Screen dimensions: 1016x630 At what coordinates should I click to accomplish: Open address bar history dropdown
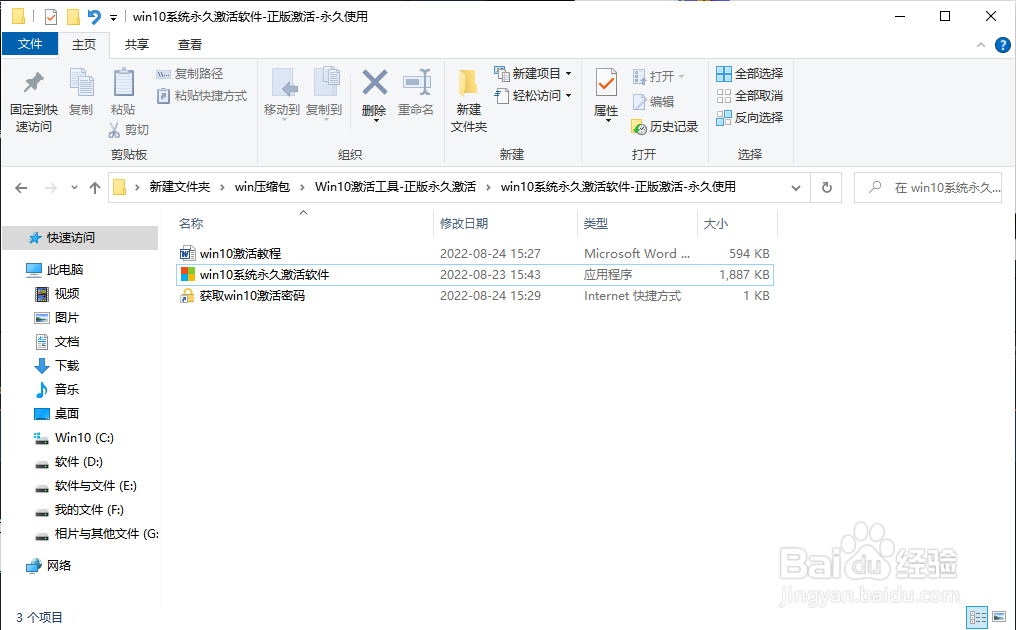point(796,188)
